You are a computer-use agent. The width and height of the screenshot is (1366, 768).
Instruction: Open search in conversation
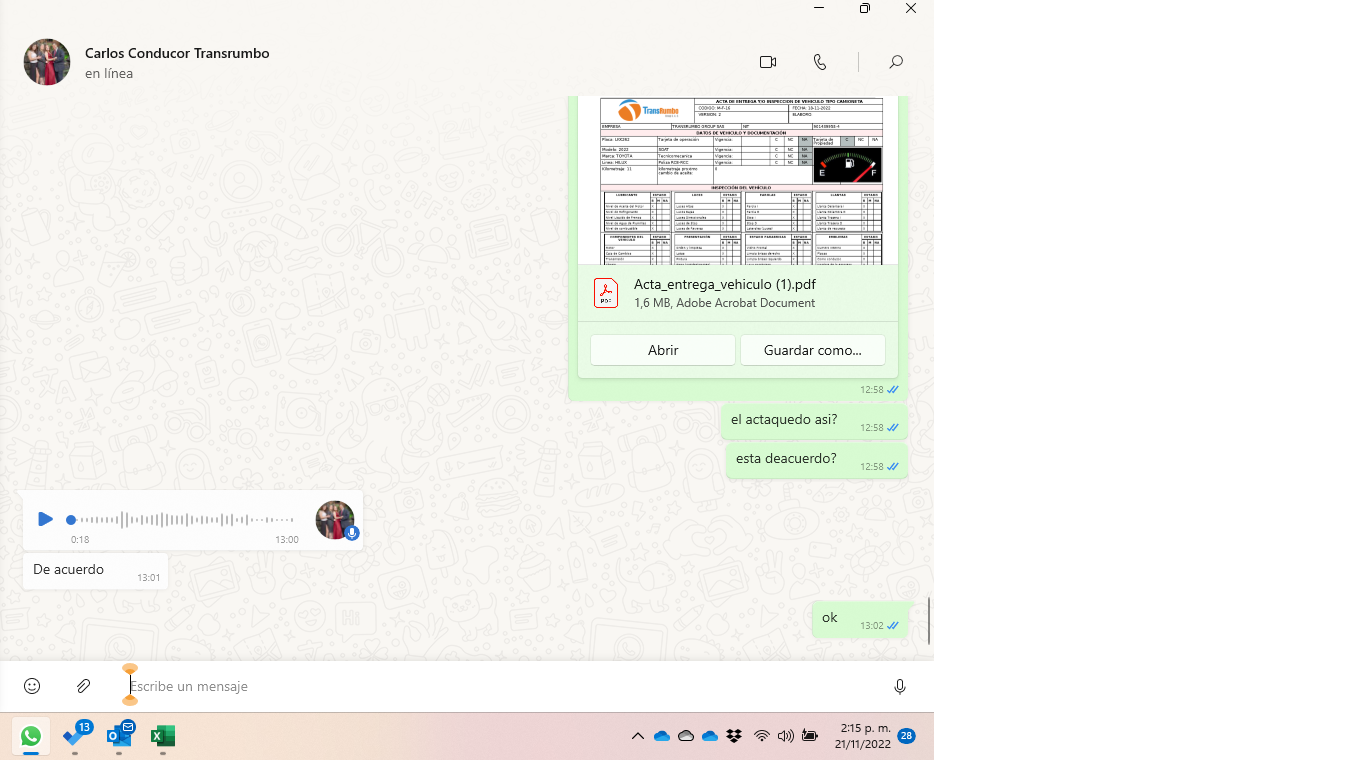(x=896, y=62)
